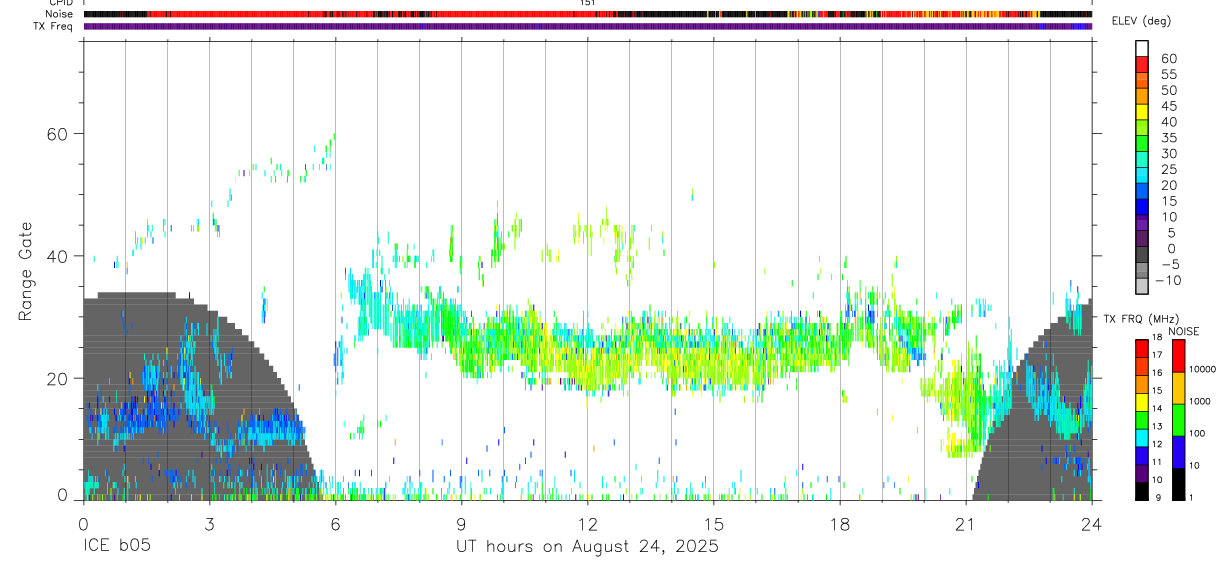Click the 6 tick on UT hours axis

pos(335,523)
